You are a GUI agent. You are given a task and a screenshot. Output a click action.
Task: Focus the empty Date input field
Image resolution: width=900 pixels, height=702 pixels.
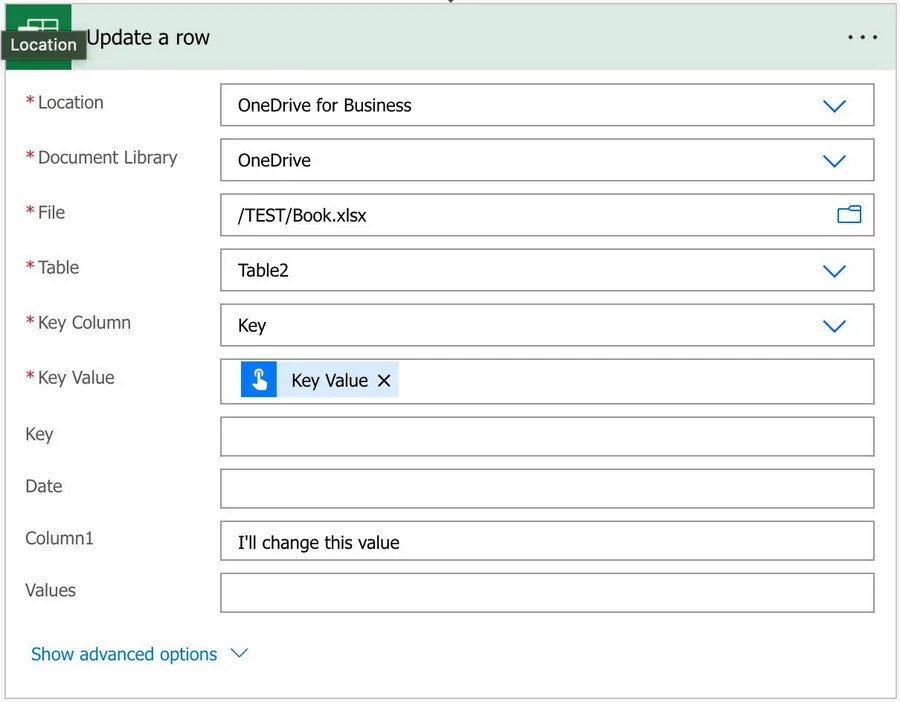[546, 489]
